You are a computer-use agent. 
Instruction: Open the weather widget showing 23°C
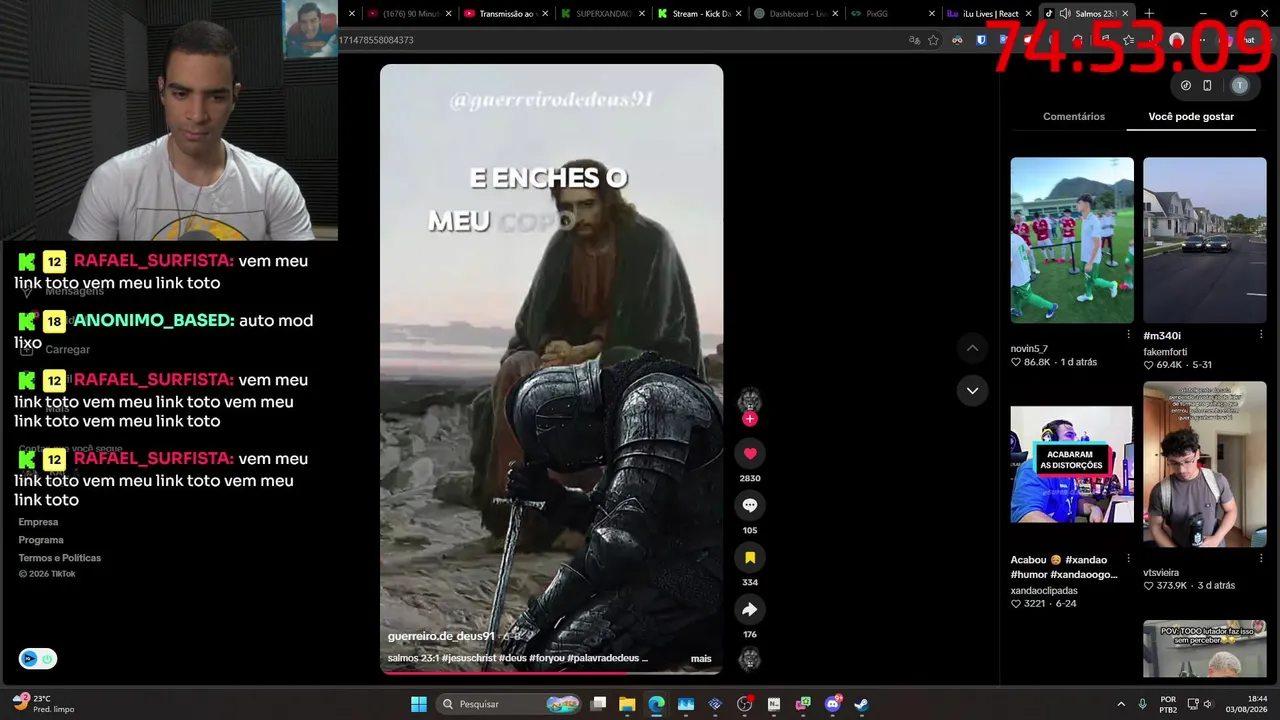[x=43, y=704]
